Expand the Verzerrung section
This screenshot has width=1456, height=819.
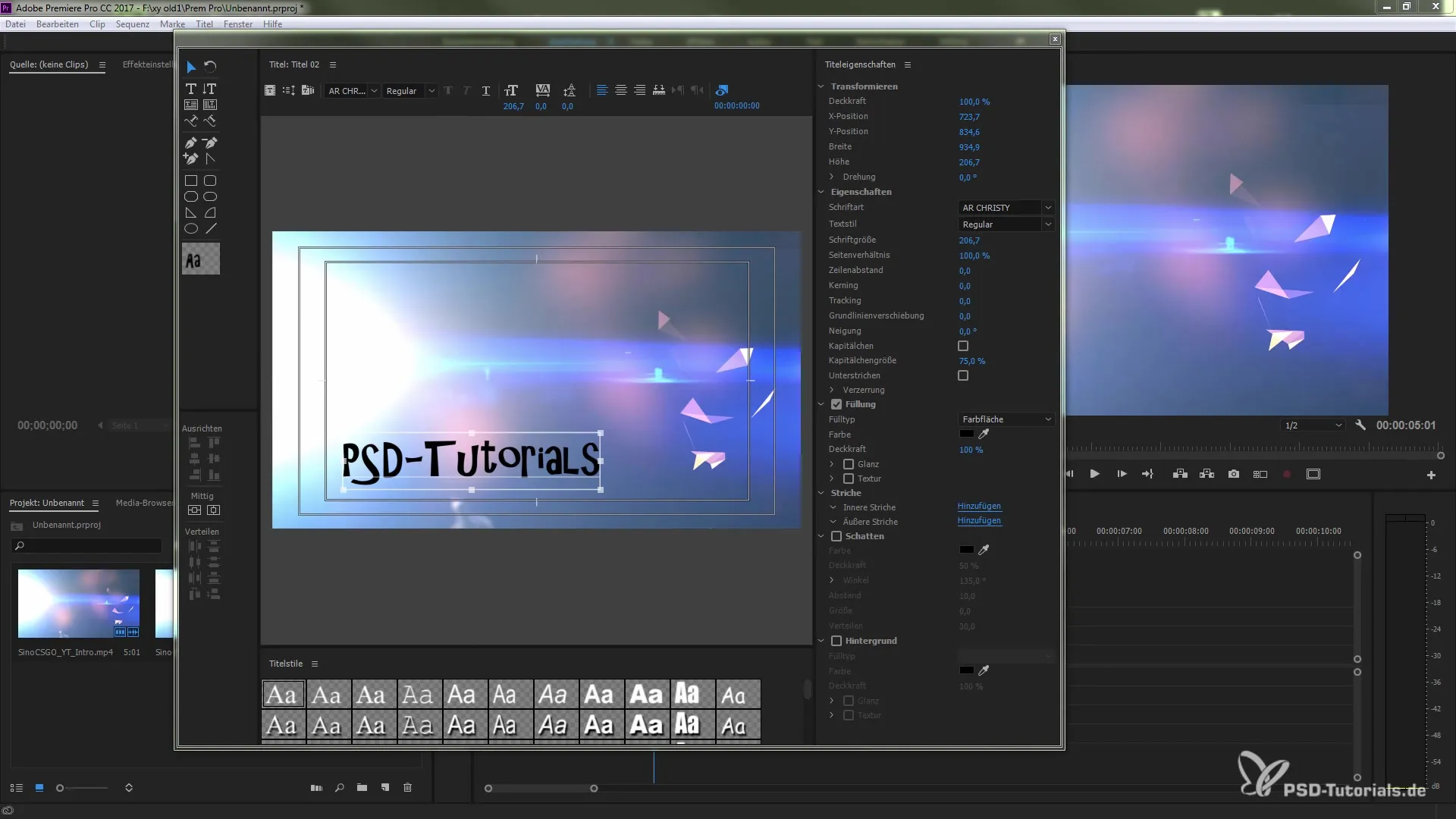coord(832,390)
